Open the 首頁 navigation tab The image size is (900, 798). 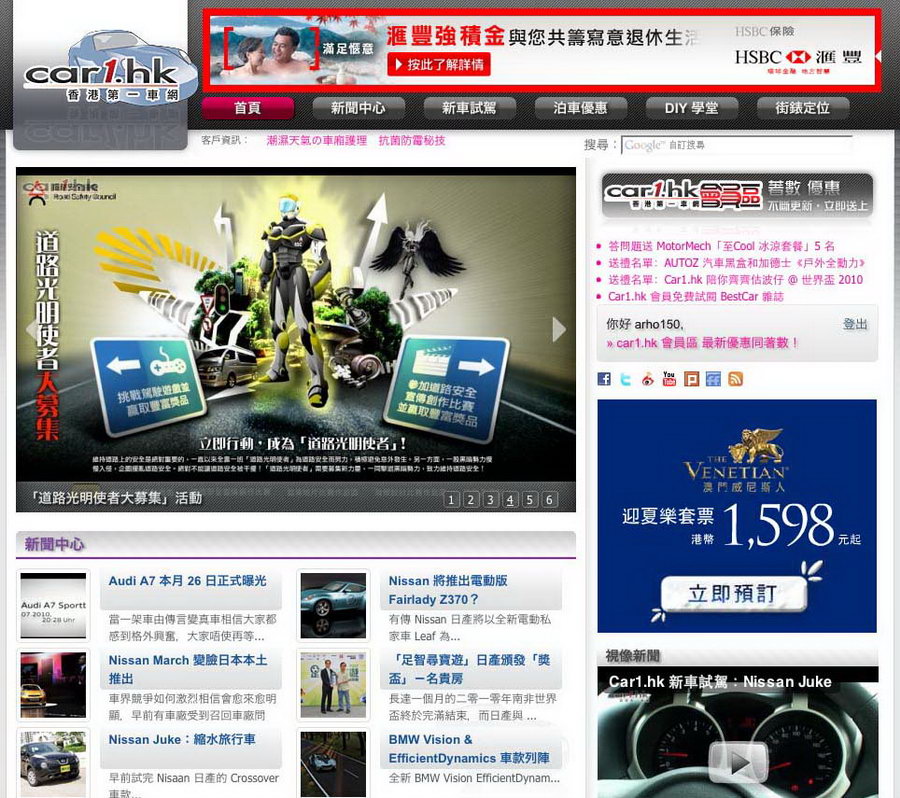point(247,108)
